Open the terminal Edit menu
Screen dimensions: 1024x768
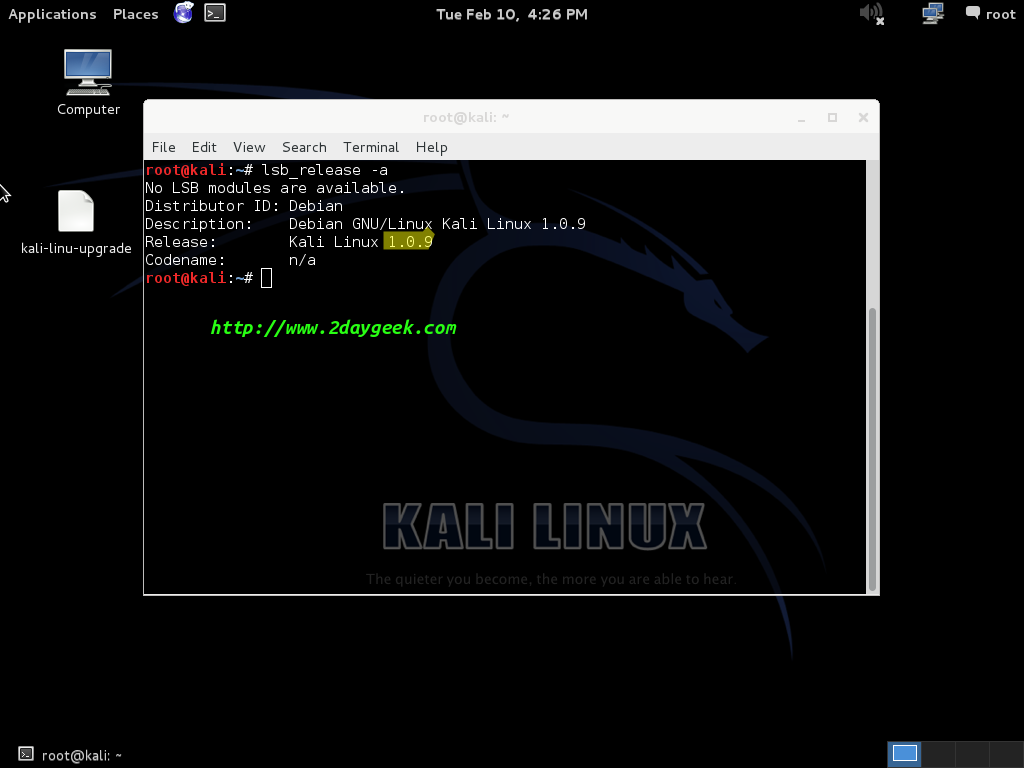coord(204,148)
